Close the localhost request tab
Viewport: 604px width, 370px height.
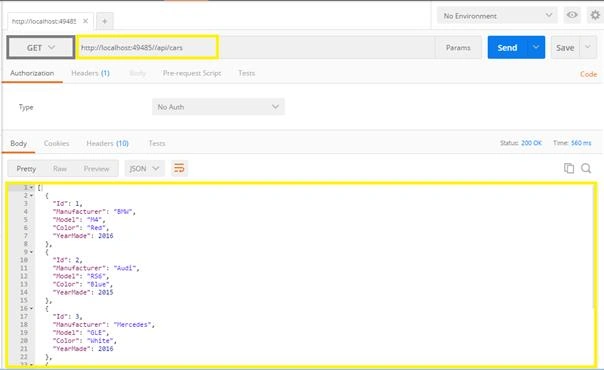(x=86, y=21)
